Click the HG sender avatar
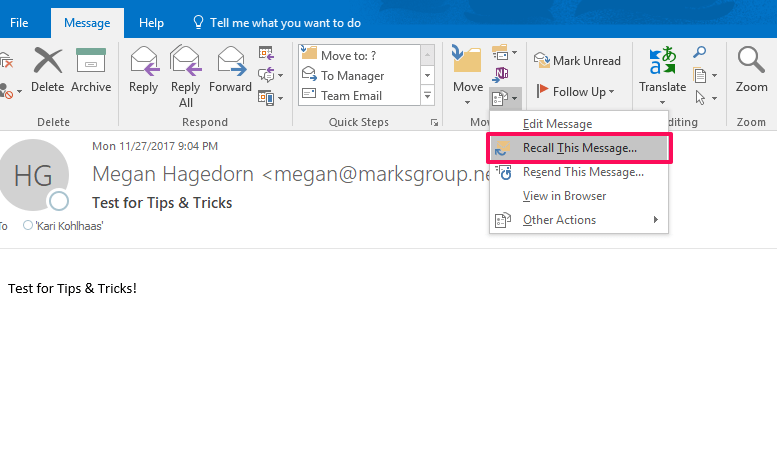Screen dimensions: 777x455 (x=34, y=174)
